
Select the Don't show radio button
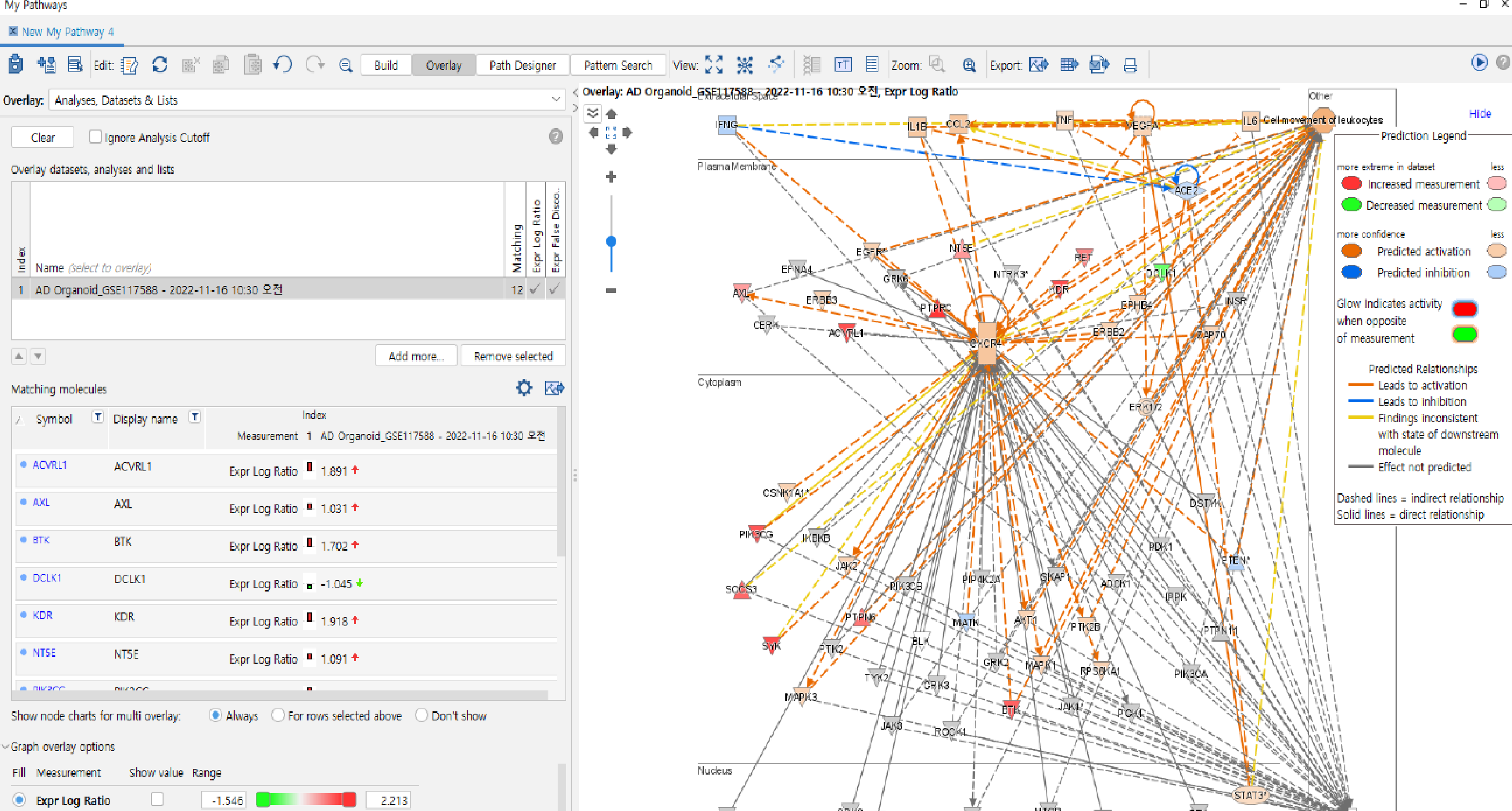[422, 716]
